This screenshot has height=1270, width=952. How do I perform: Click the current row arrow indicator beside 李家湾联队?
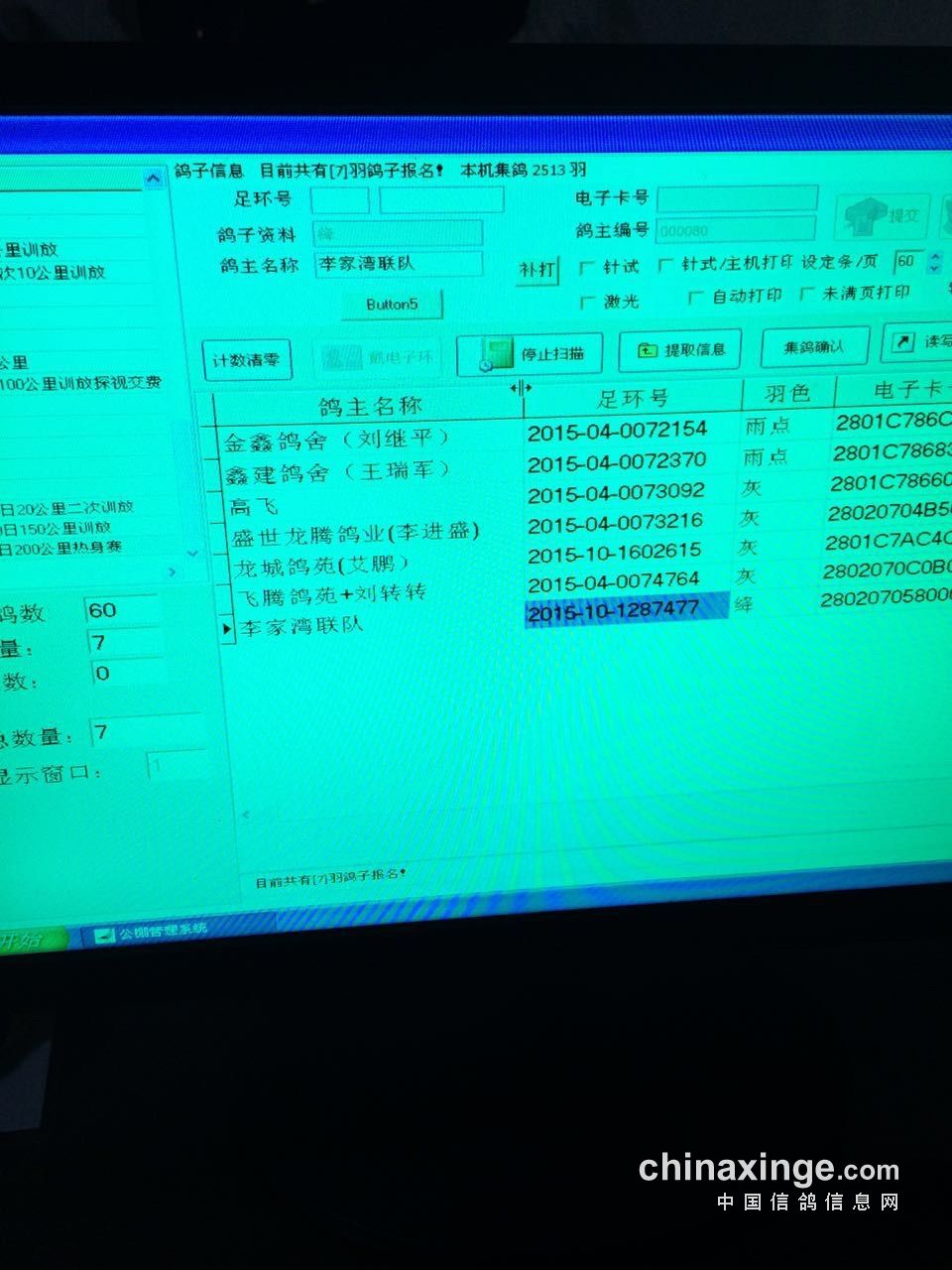(227, 628)
